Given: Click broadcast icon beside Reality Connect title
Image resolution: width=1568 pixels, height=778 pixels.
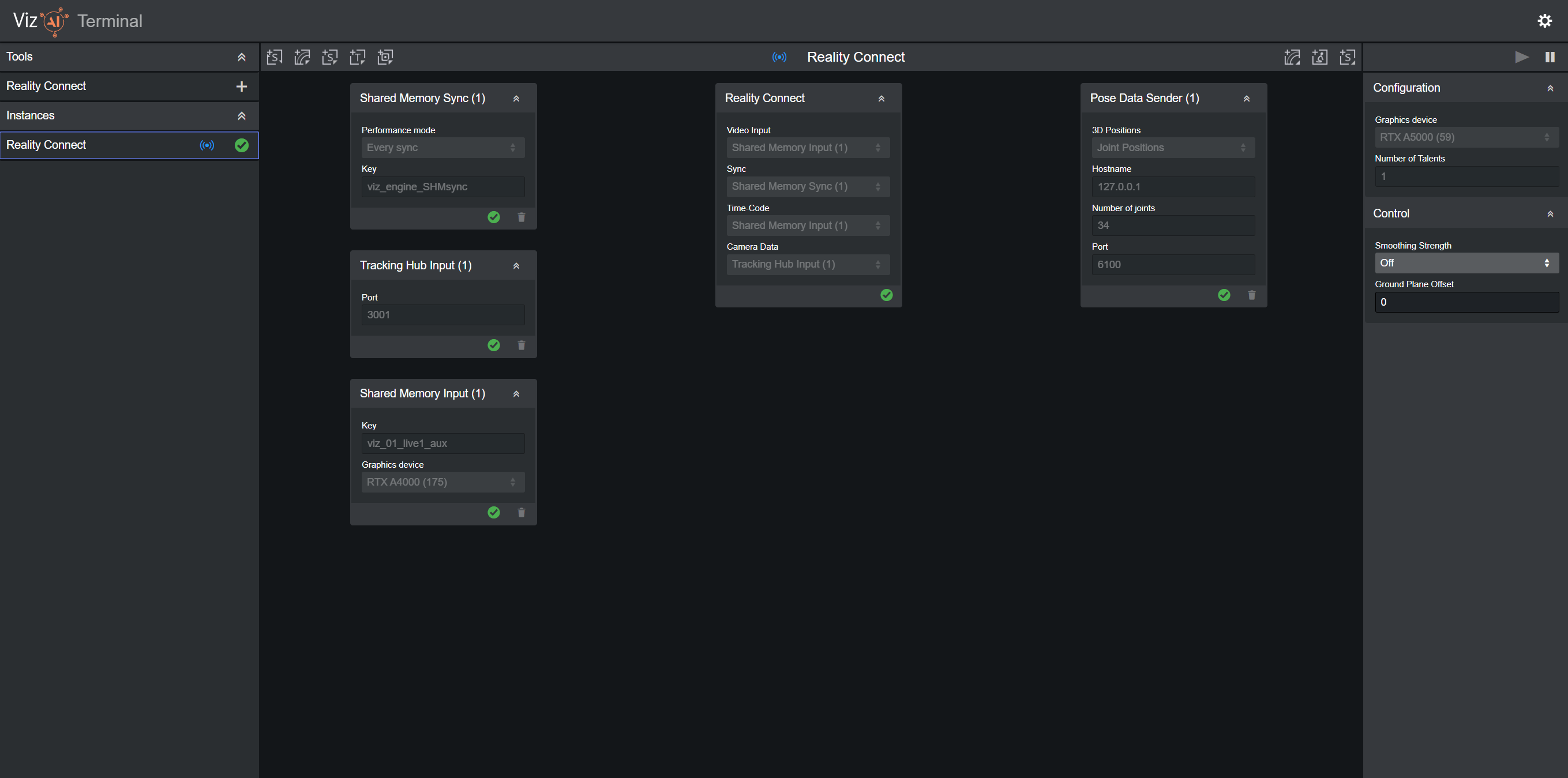Looking at the screenshot, I should tap(779, 57).
